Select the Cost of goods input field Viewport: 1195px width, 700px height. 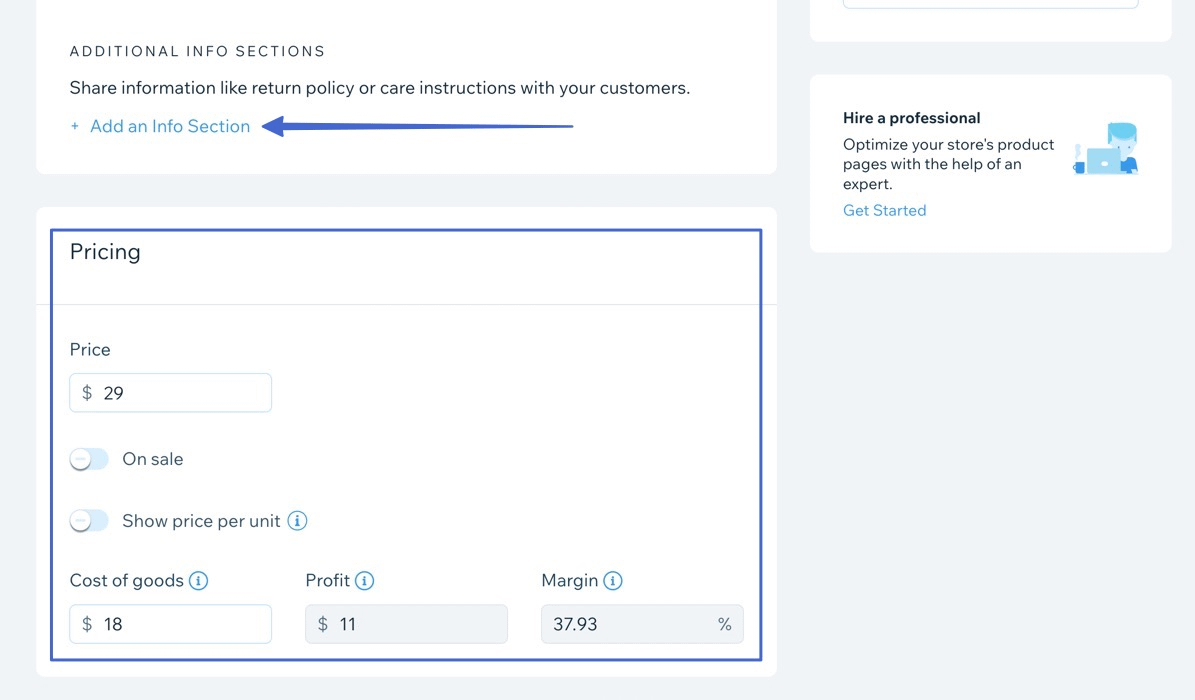(180, 624)
